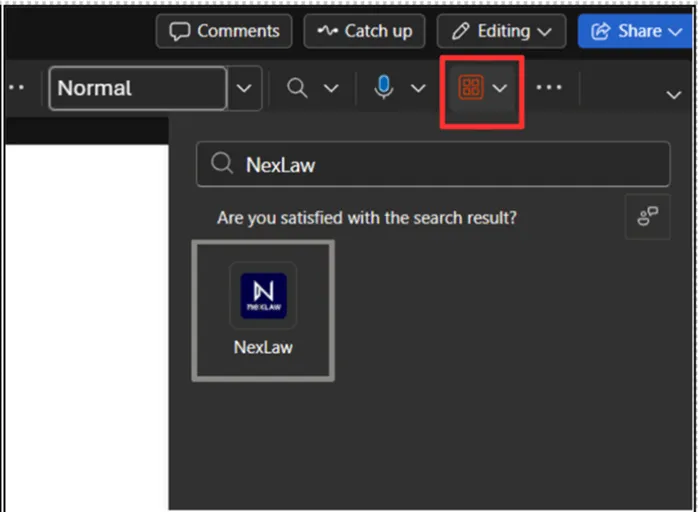Start dictation with the microphone icon

[x=383, y=87]
